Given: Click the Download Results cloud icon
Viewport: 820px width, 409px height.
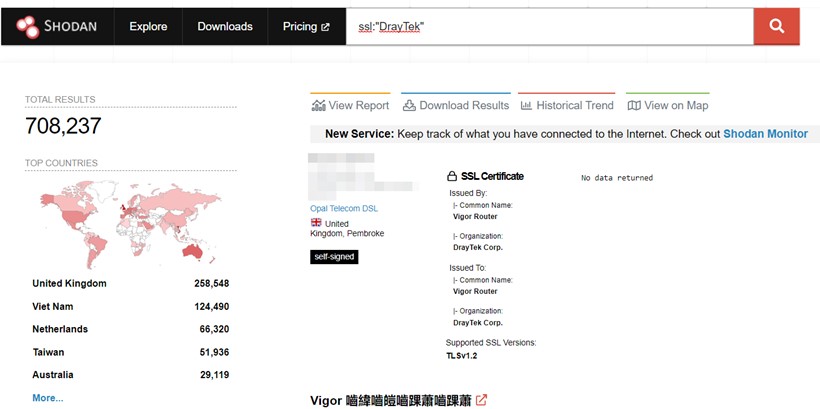Looking at the screenshot, I should 408,105.
